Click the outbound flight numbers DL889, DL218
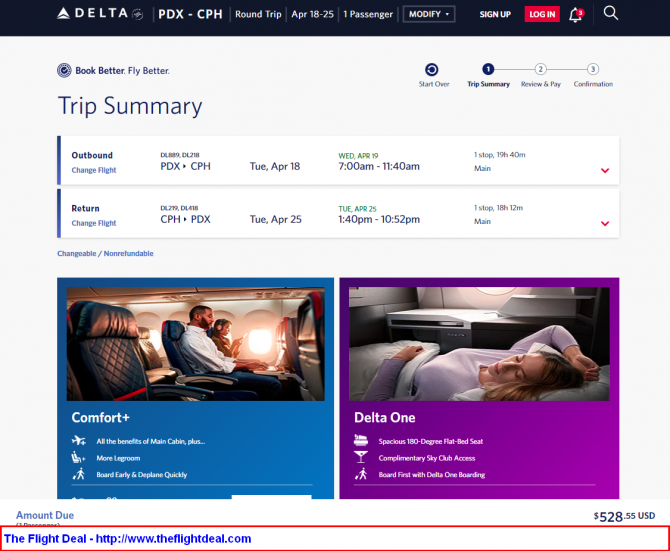 pyautogui.click(x=180, y=155)
